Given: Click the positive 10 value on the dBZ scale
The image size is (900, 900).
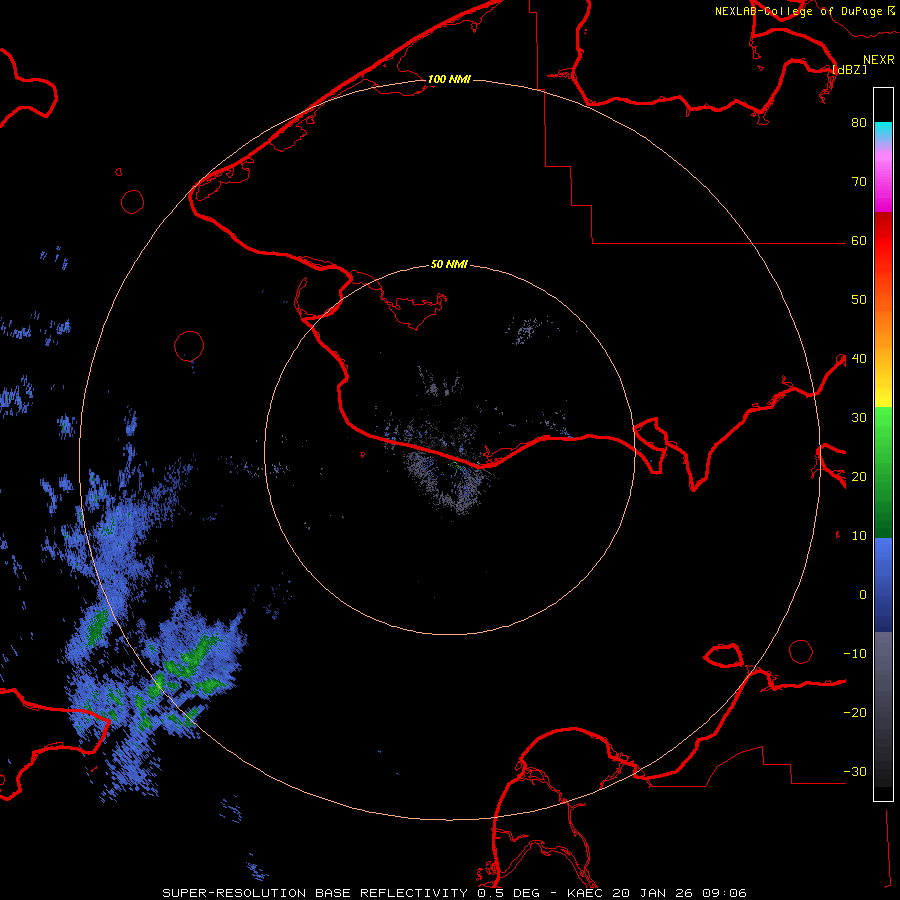Looking at the screenshot, I should pos(859,536).
